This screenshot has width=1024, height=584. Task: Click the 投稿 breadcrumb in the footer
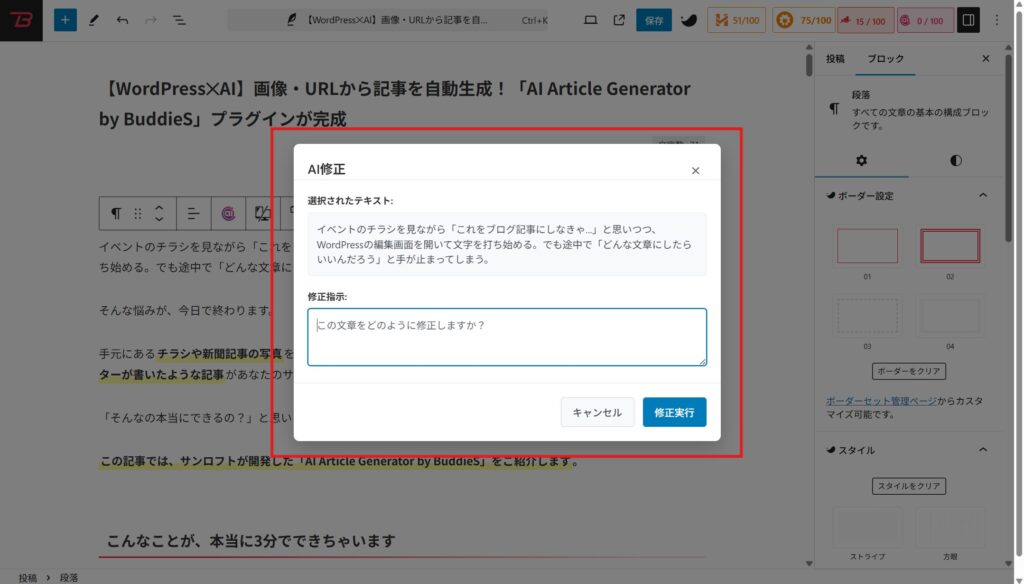pyautogui.click(x=27, y=577)
